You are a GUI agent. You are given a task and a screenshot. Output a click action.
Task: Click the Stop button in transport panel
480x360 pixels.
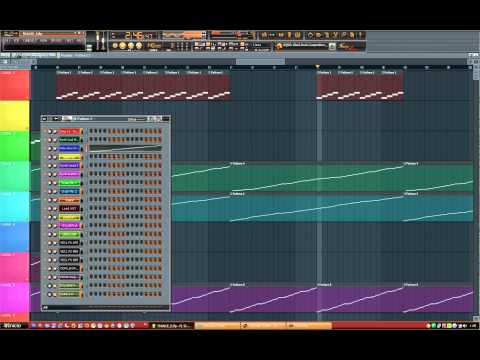point(131,46)
